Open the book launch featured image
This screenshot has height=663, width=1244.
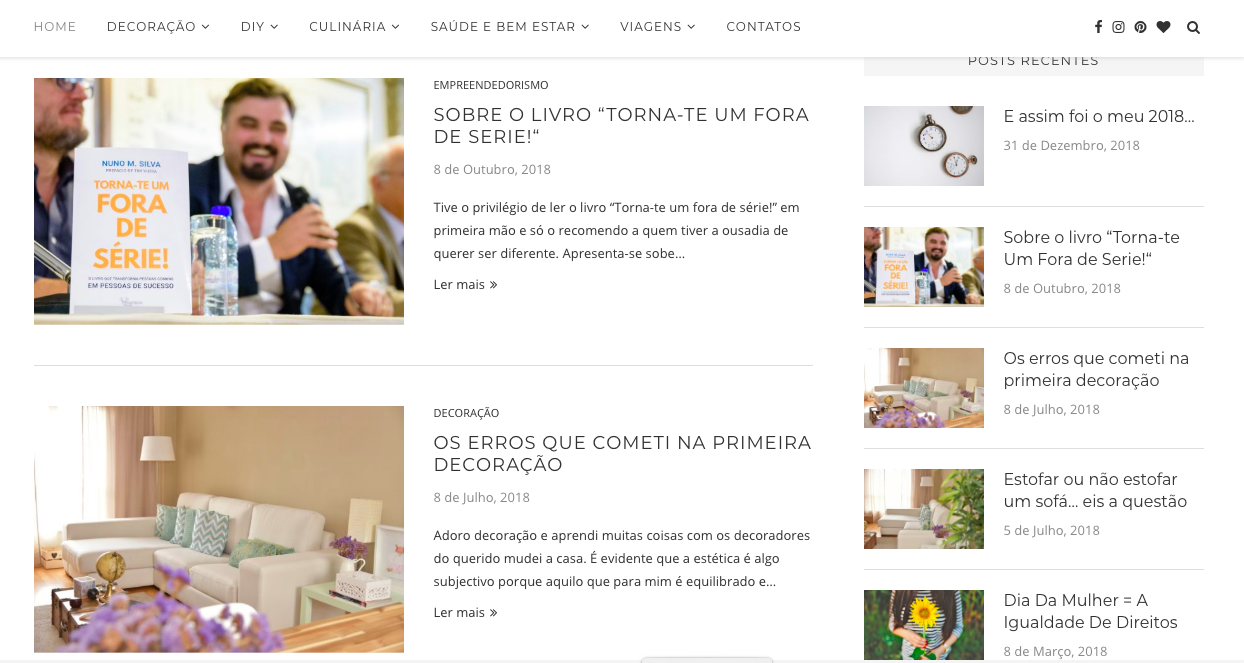(x=219, y=201)
